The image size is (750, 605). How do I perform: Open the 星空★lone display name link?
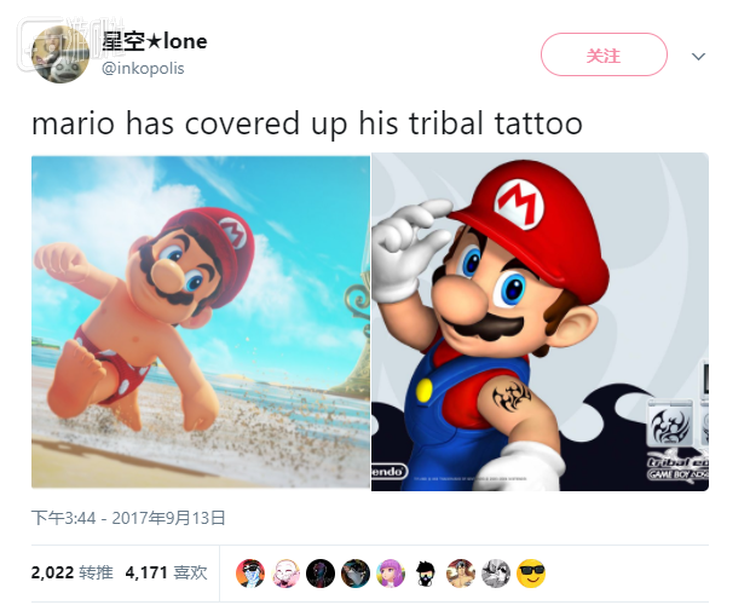154,42
